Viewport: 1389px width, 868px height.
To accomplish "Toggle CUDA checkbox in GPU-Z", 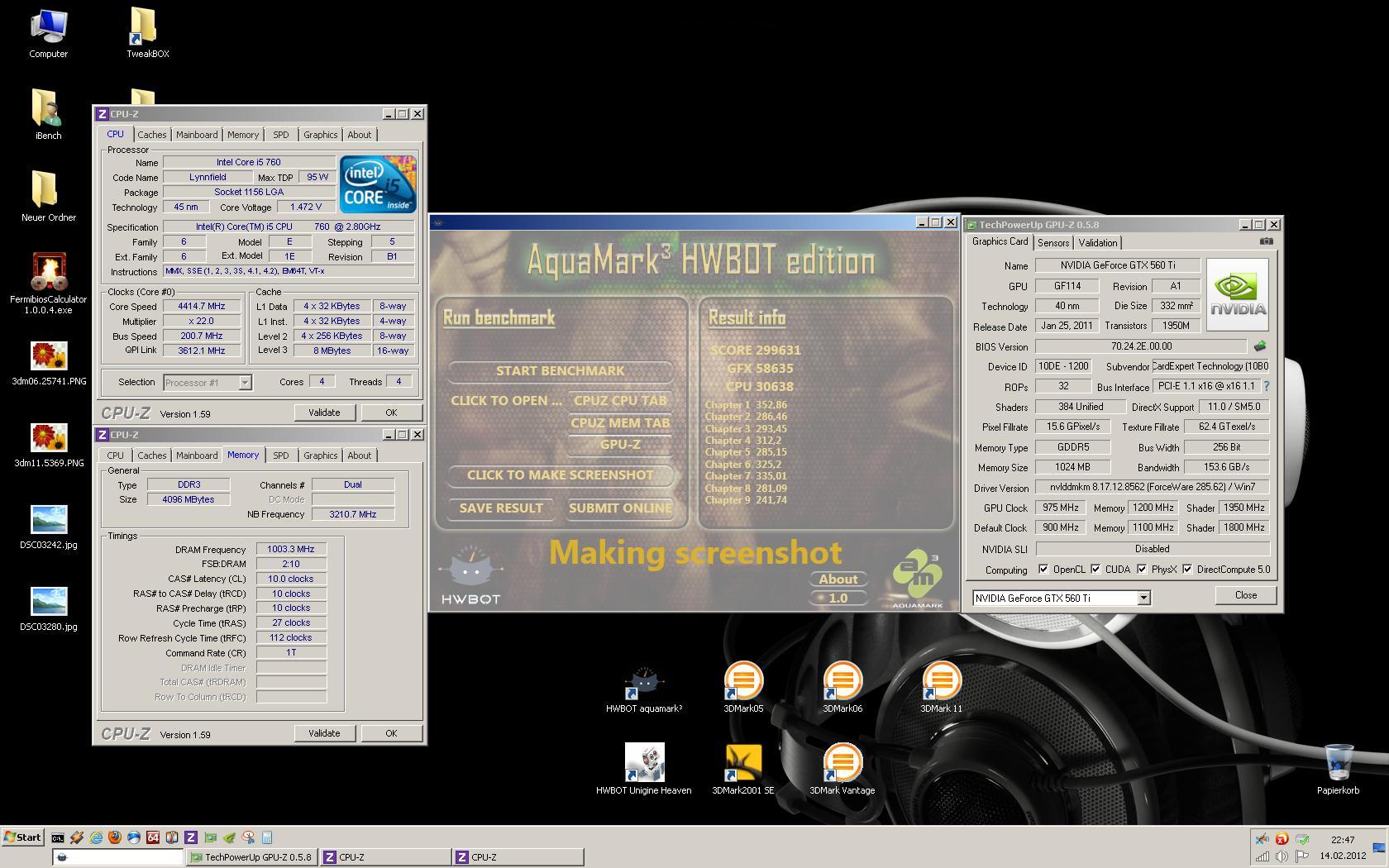I will coord(1095,570).
